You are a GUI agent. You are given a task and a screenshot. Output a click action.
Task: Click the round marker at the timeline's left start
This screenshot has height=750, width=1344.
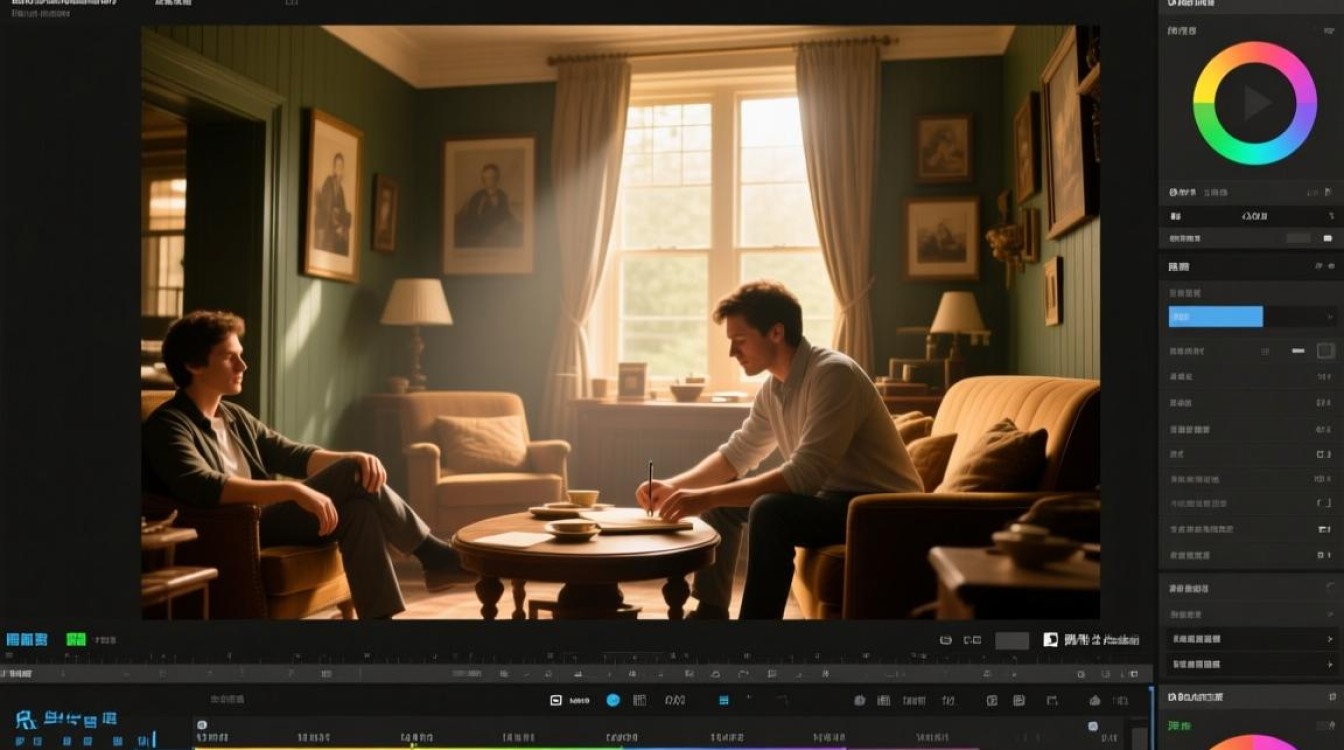click(201, 725)
